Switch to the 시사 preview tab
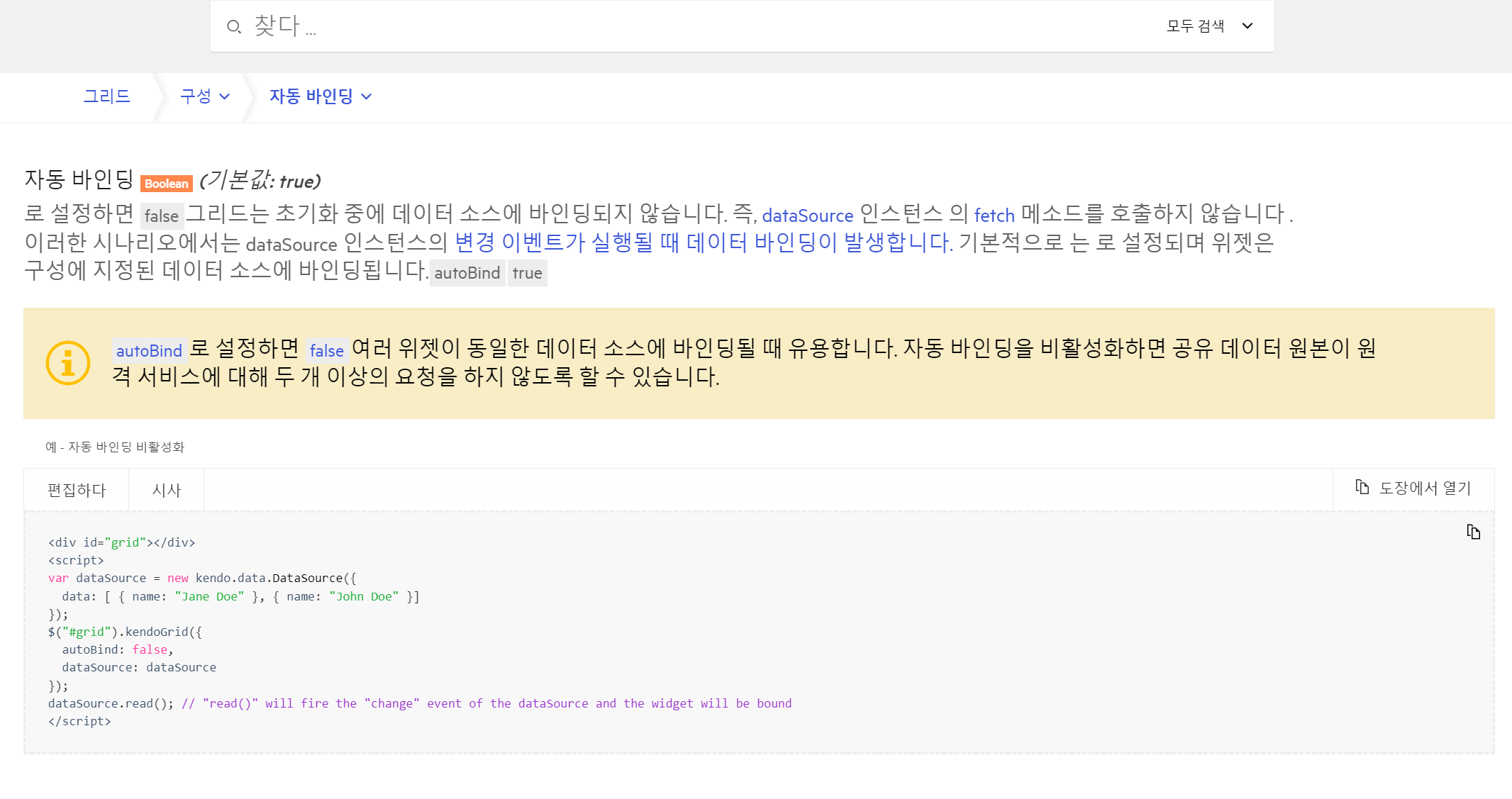The width and height of the screenshot is (1512, 799). pyautogui.click(x=167, y=490)
